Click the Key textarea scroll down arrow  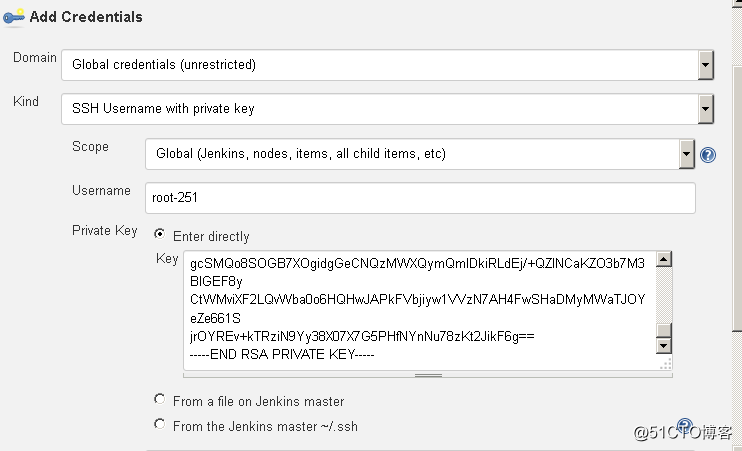663,346
